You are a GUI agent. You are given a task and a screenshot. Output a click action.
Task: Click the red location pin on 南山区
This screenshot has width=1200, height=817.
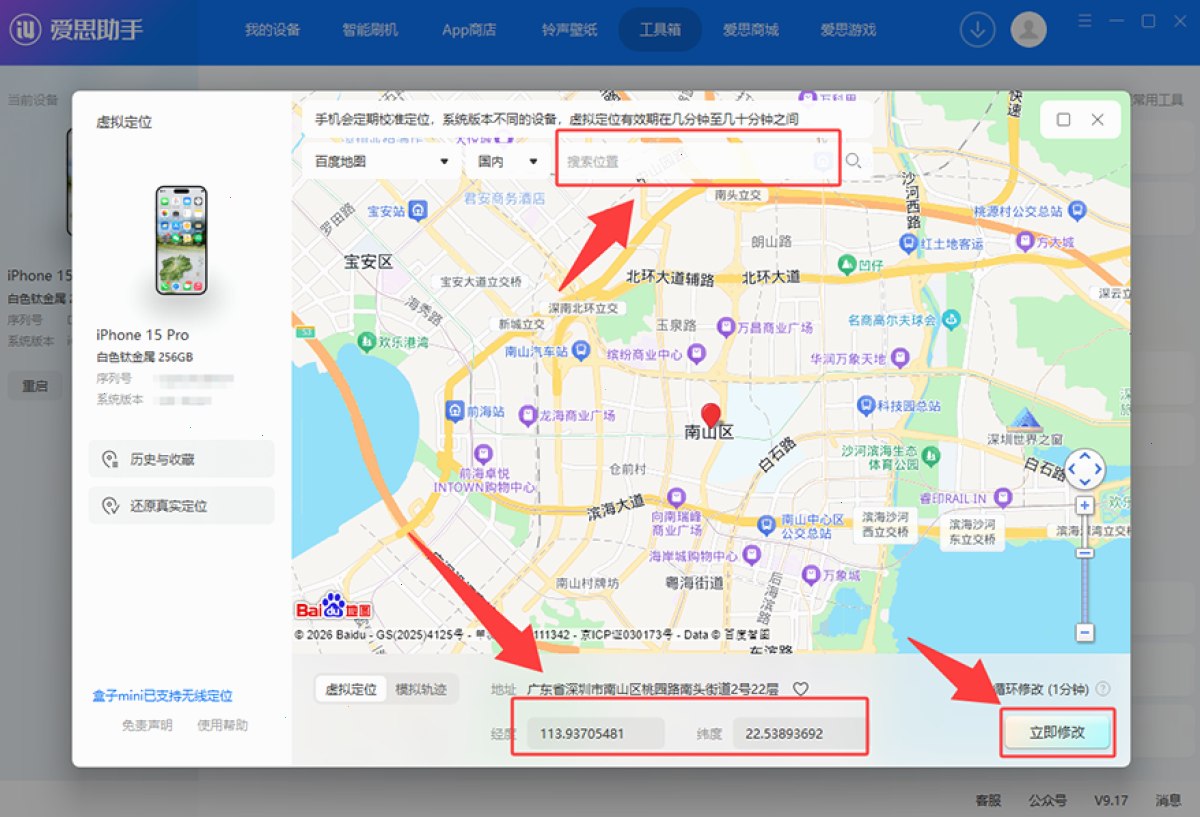point(711,416)
